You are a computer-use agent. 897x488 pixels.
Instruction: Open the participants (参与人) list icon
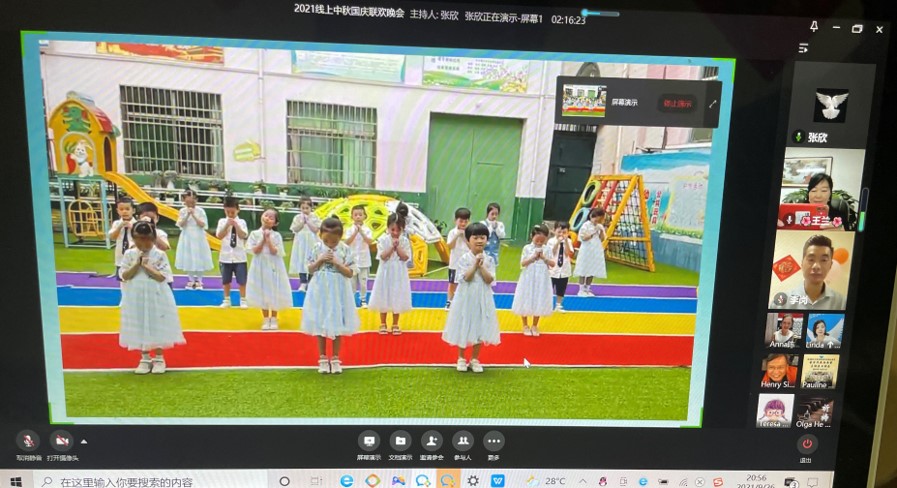point(463,441)
